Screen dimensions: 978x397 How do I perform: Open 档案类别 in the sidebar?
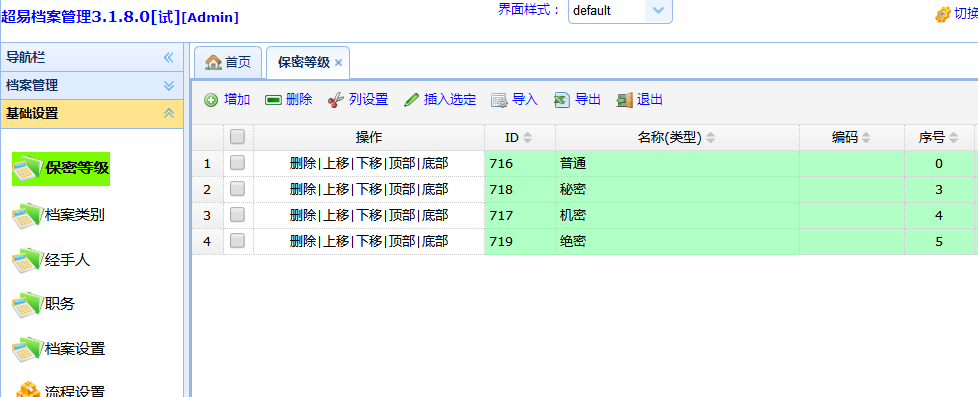point(74,215)
